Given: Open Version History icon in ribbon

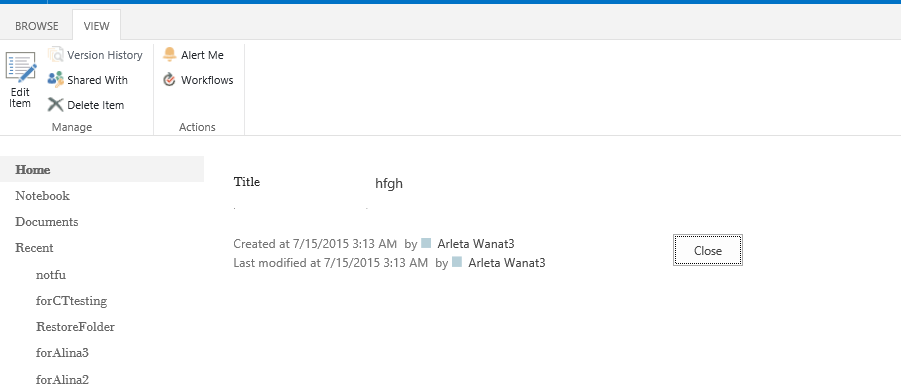Looking at the screenshot, I should (x=55, y=55).
